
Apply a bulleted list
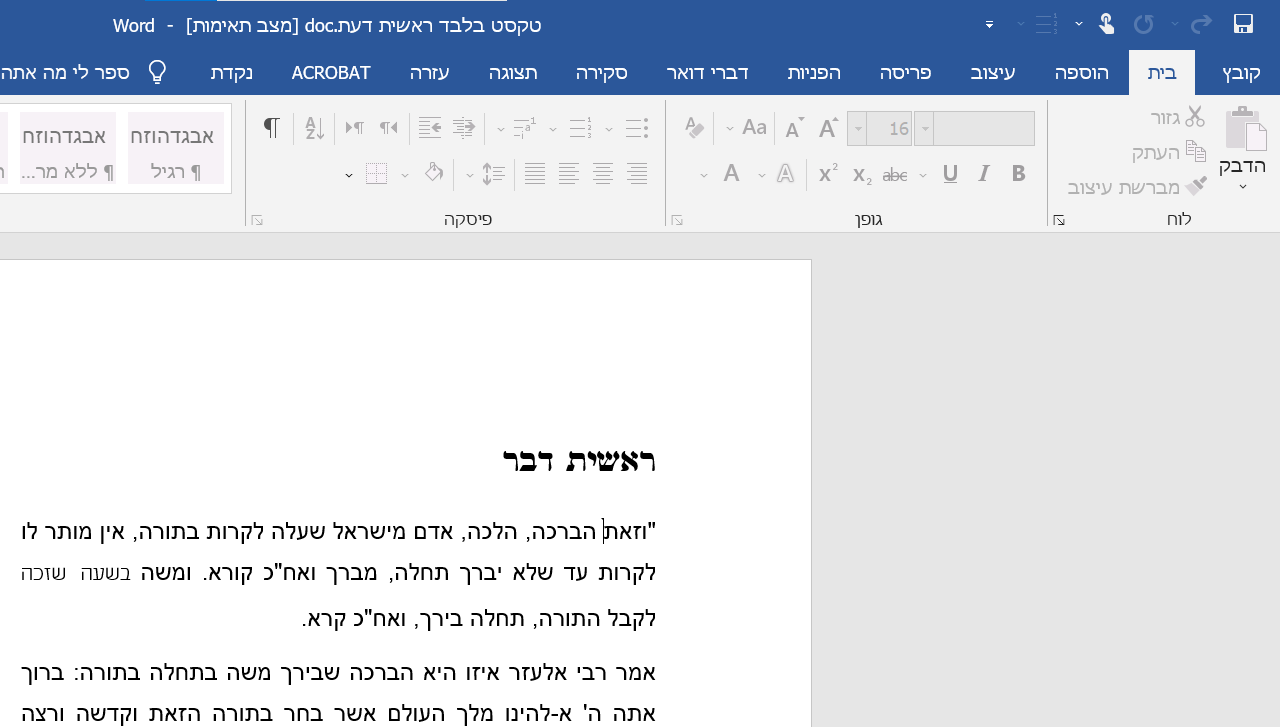click(637, 128)
